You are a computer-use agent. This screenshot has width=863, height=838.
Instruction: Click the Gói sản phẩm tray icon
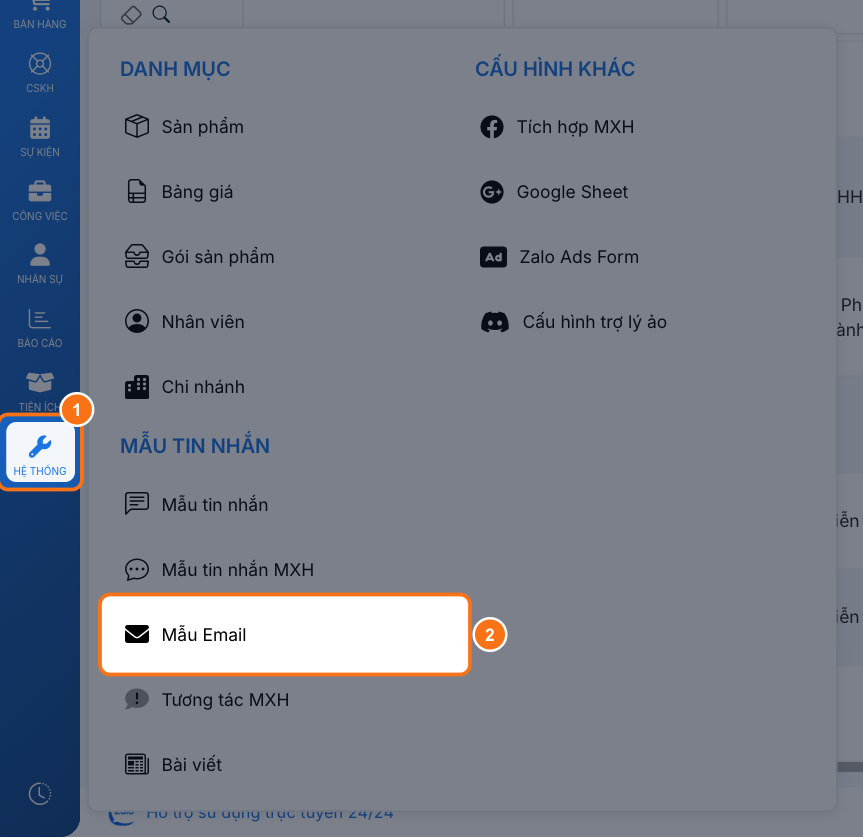click(x=136, y=256)
